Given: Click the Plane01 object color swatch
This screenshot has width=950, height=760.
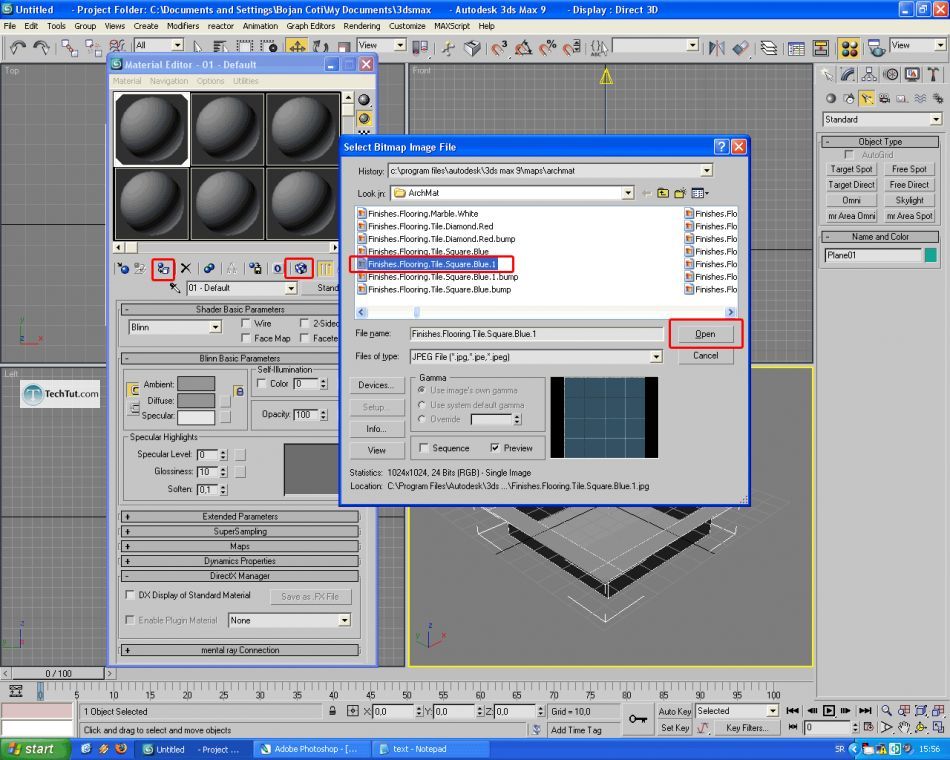Looking at the screenshot, I should click(x=931, y=255).
